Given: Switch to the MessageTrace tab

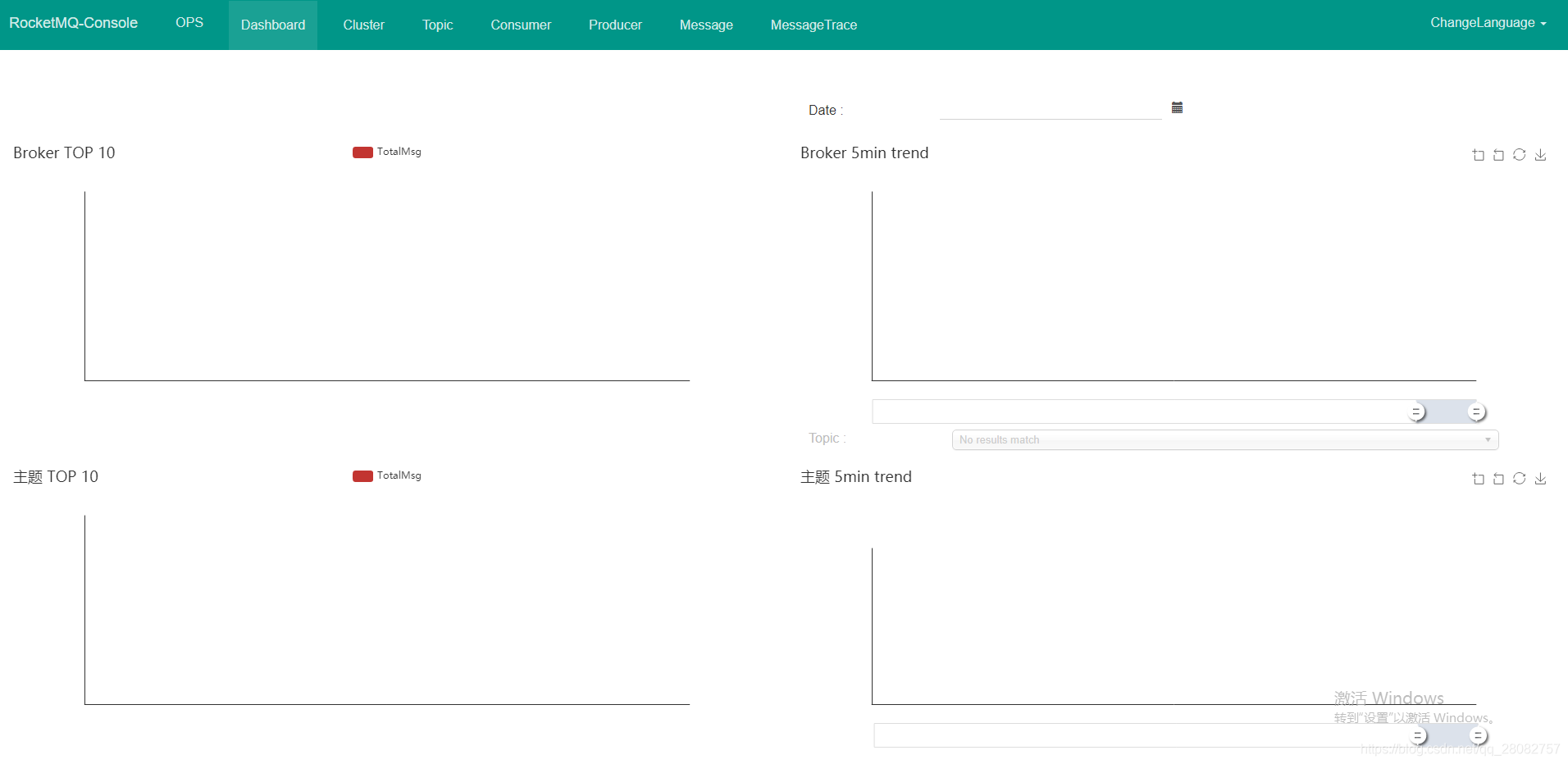Looking at the screenshot, I should click(814, 25).
